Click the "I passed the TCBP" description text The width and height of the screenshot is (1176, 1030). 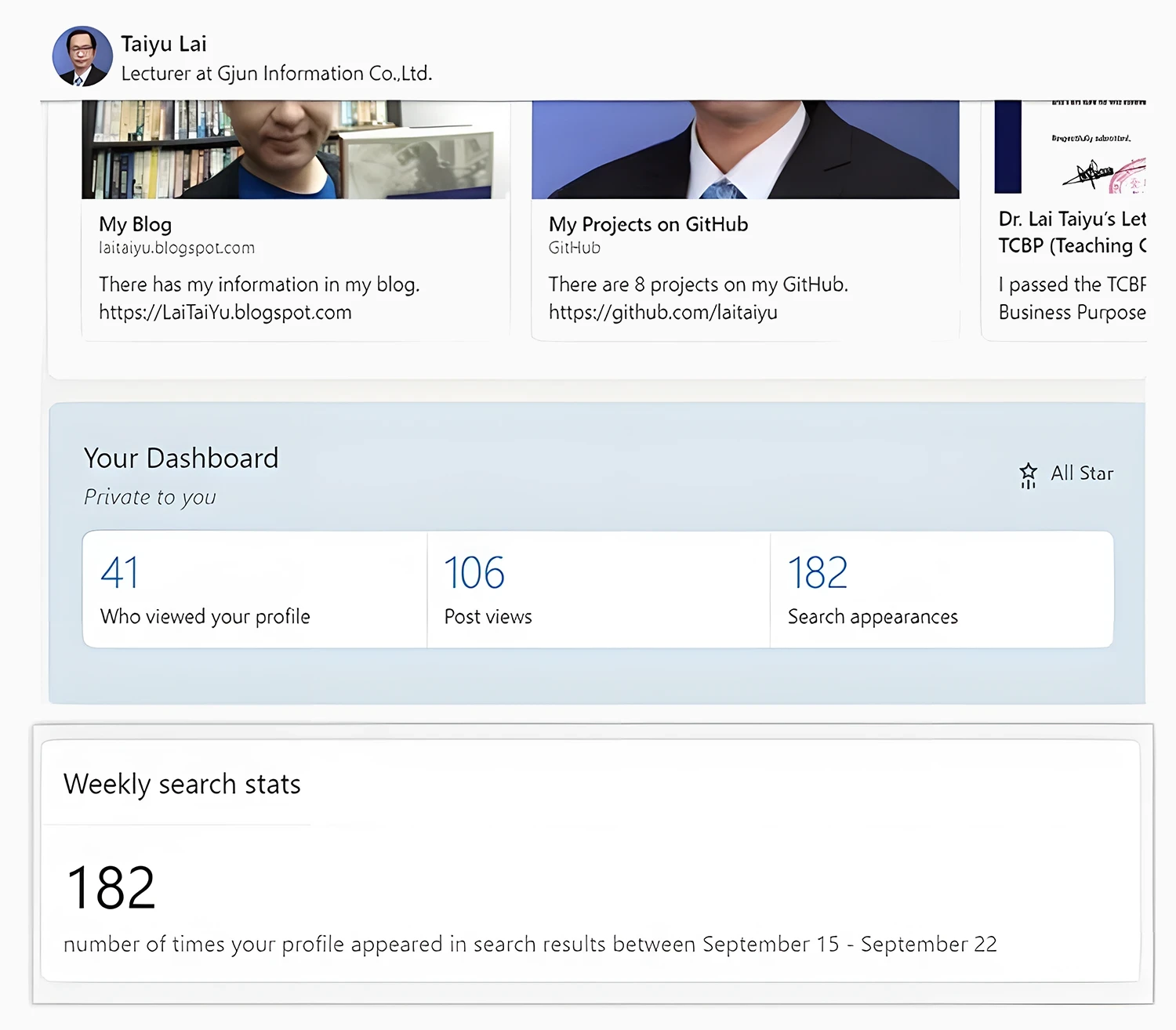coord(1071,285)
